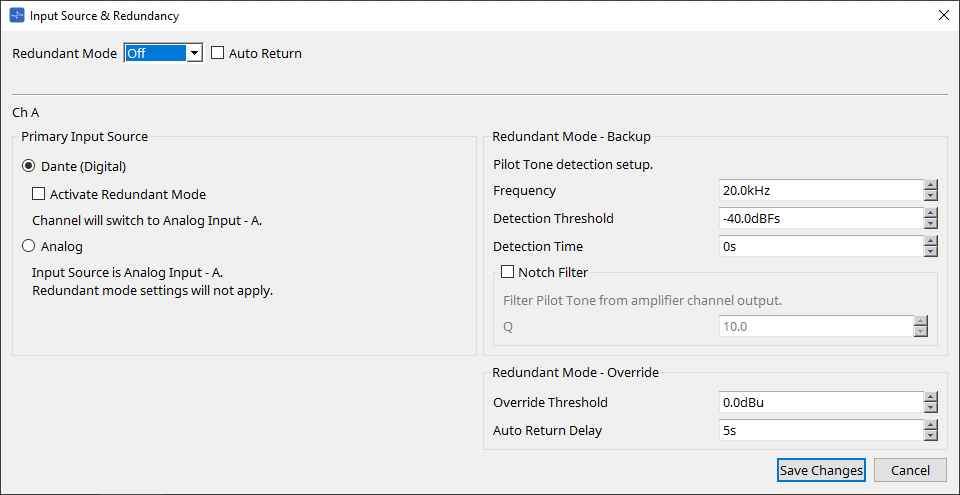Image resolution: width=960 pixels, height=495 pixels.
Task: Increase Frequency with the up arrow
Action: 931,185
